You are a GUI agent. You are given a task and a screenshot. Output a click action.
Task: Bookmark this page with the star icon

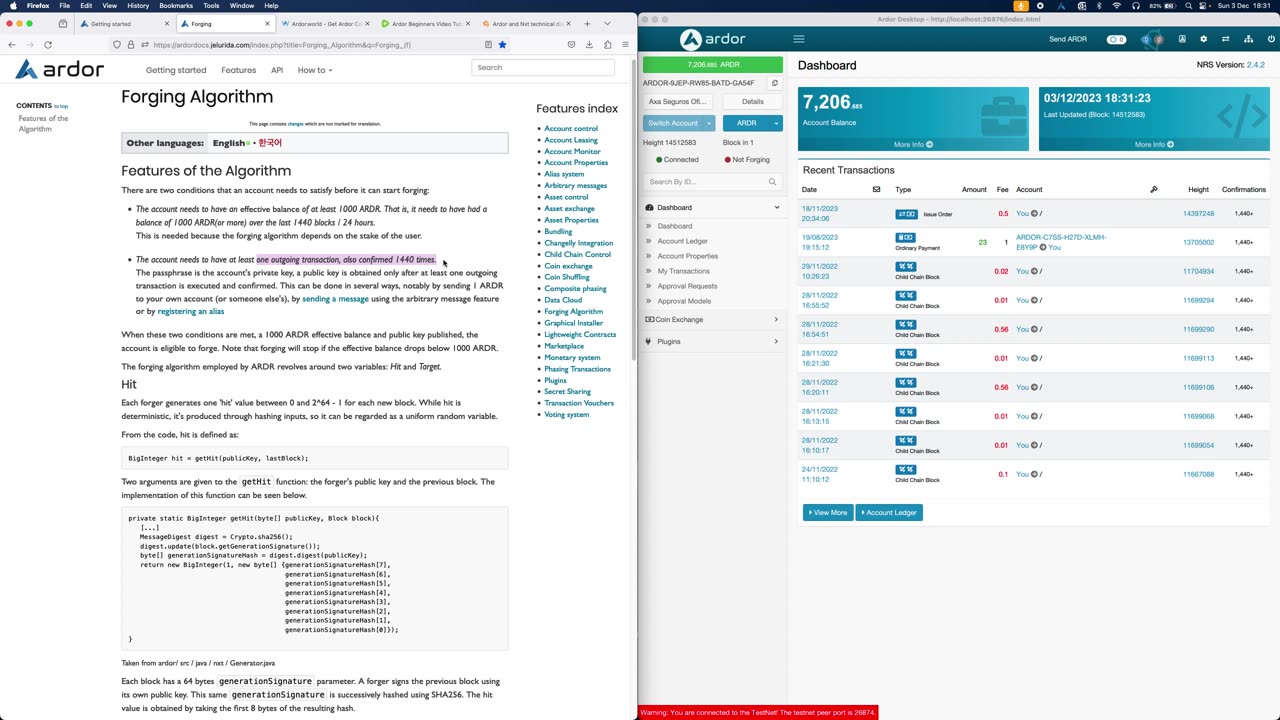tap(502, 44)
